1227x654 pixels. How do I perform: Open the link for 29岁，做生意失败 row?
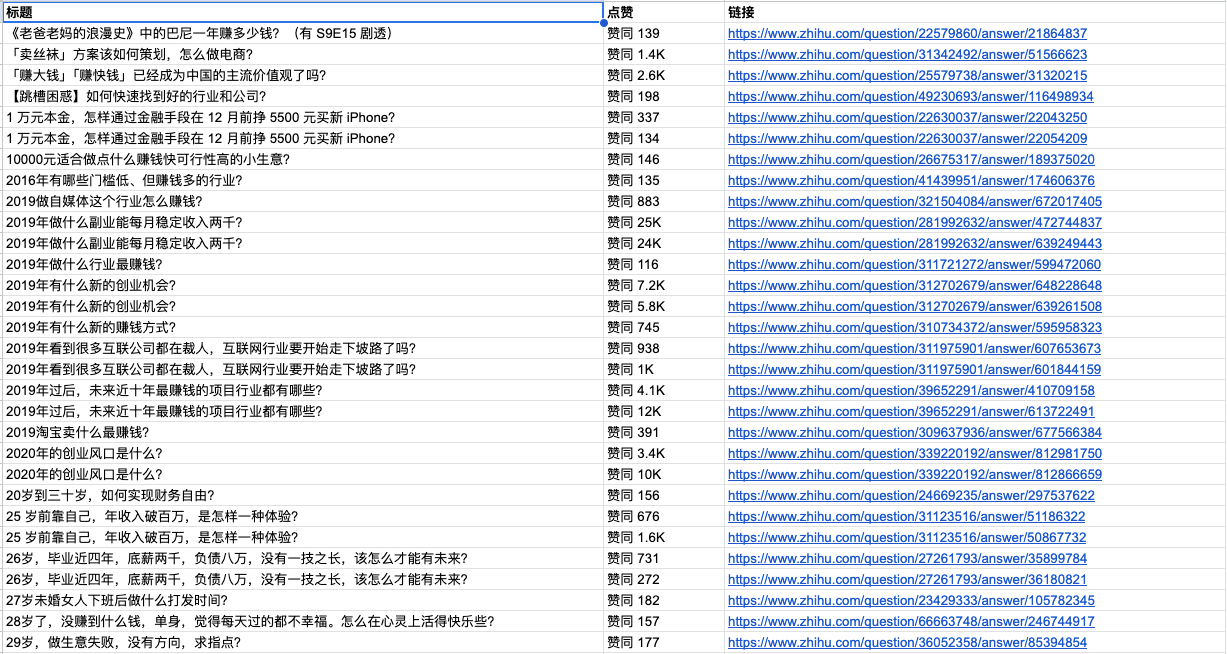[907, 642]
